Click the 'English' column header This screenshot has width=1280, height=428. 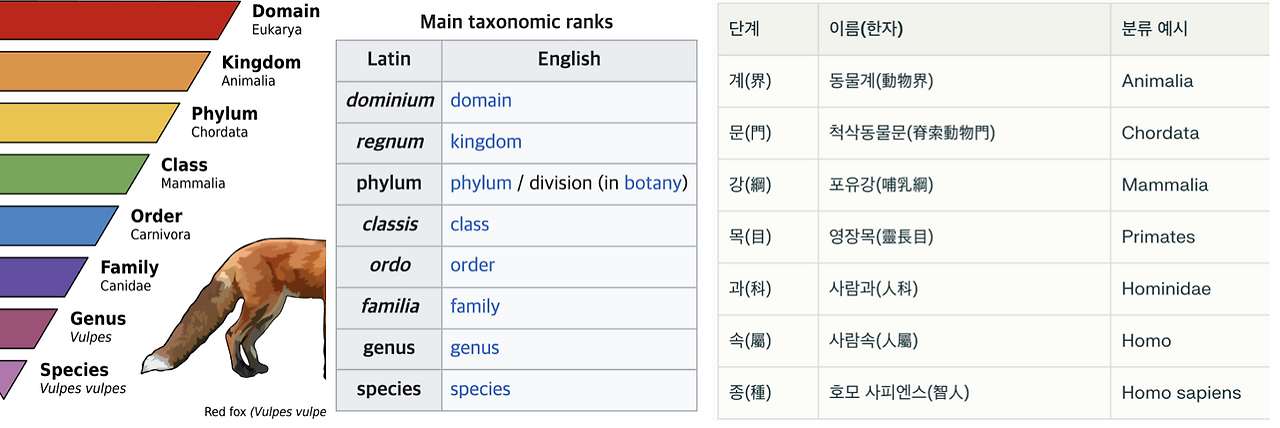569,59
